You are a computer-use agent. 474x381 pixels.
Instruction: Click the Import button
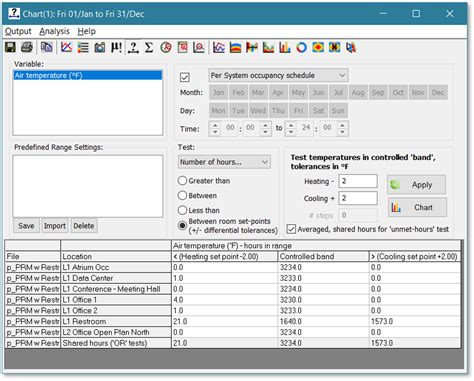[x=55, y=226]
